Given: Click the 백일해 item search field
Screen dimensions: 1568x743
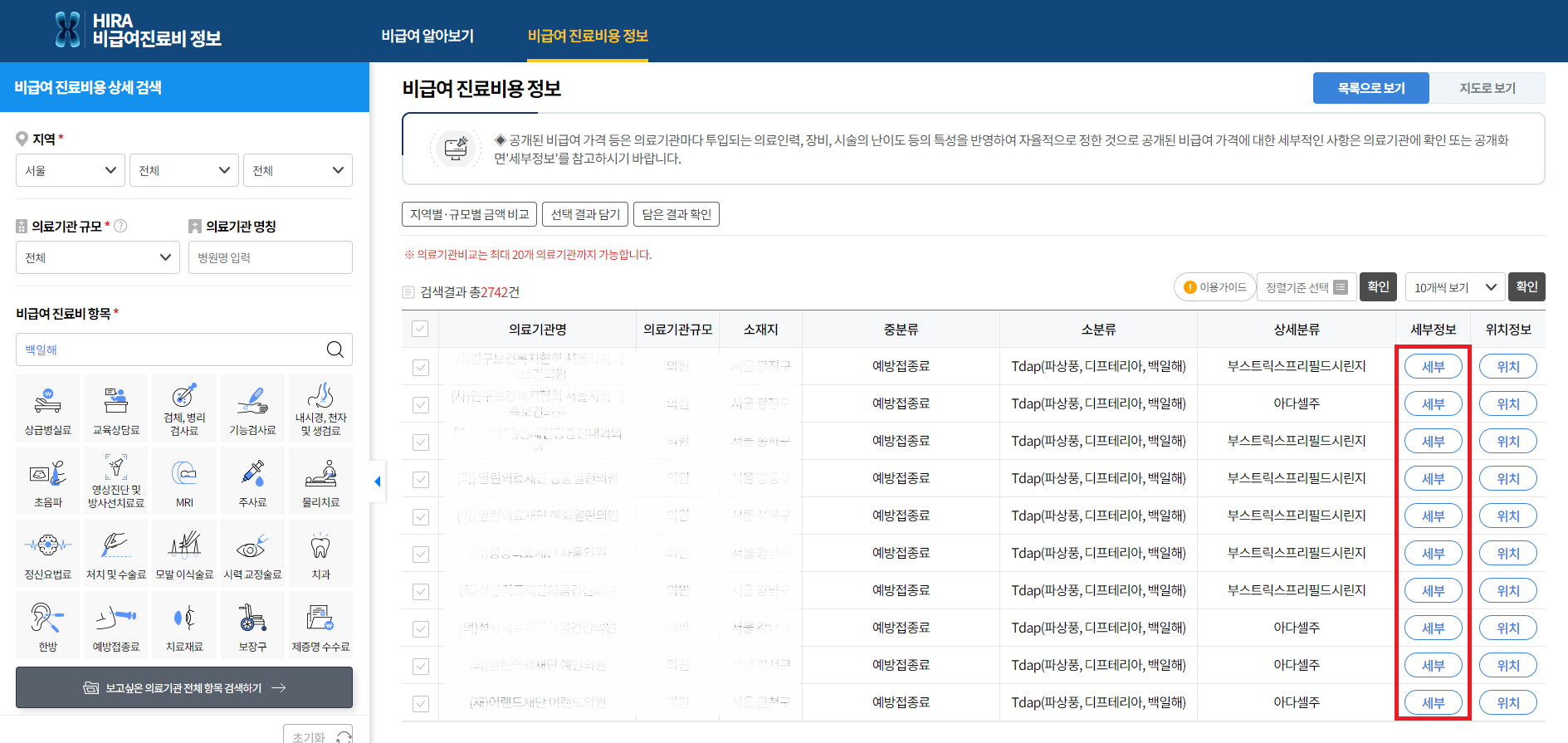Looking at the screenshot, I should (x=184, y=350).
